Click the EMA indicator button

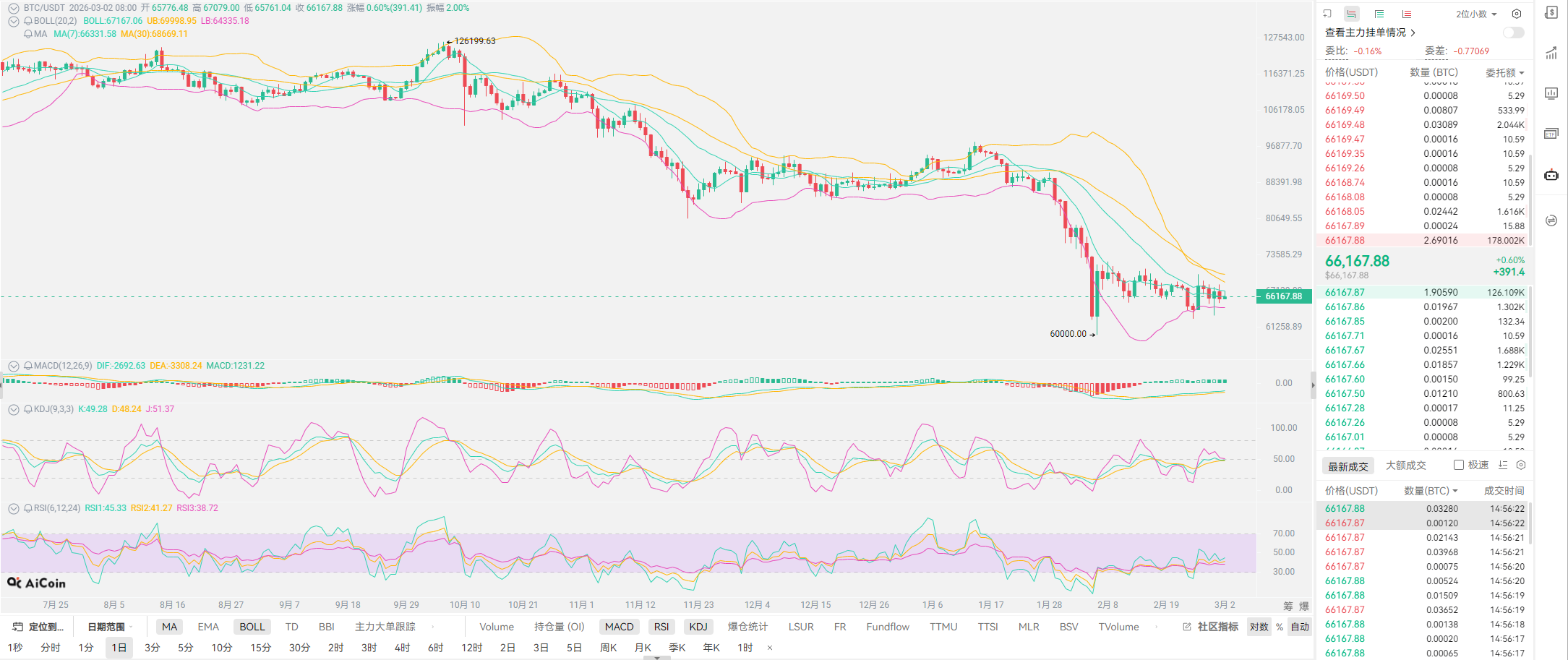coord(208,627)
